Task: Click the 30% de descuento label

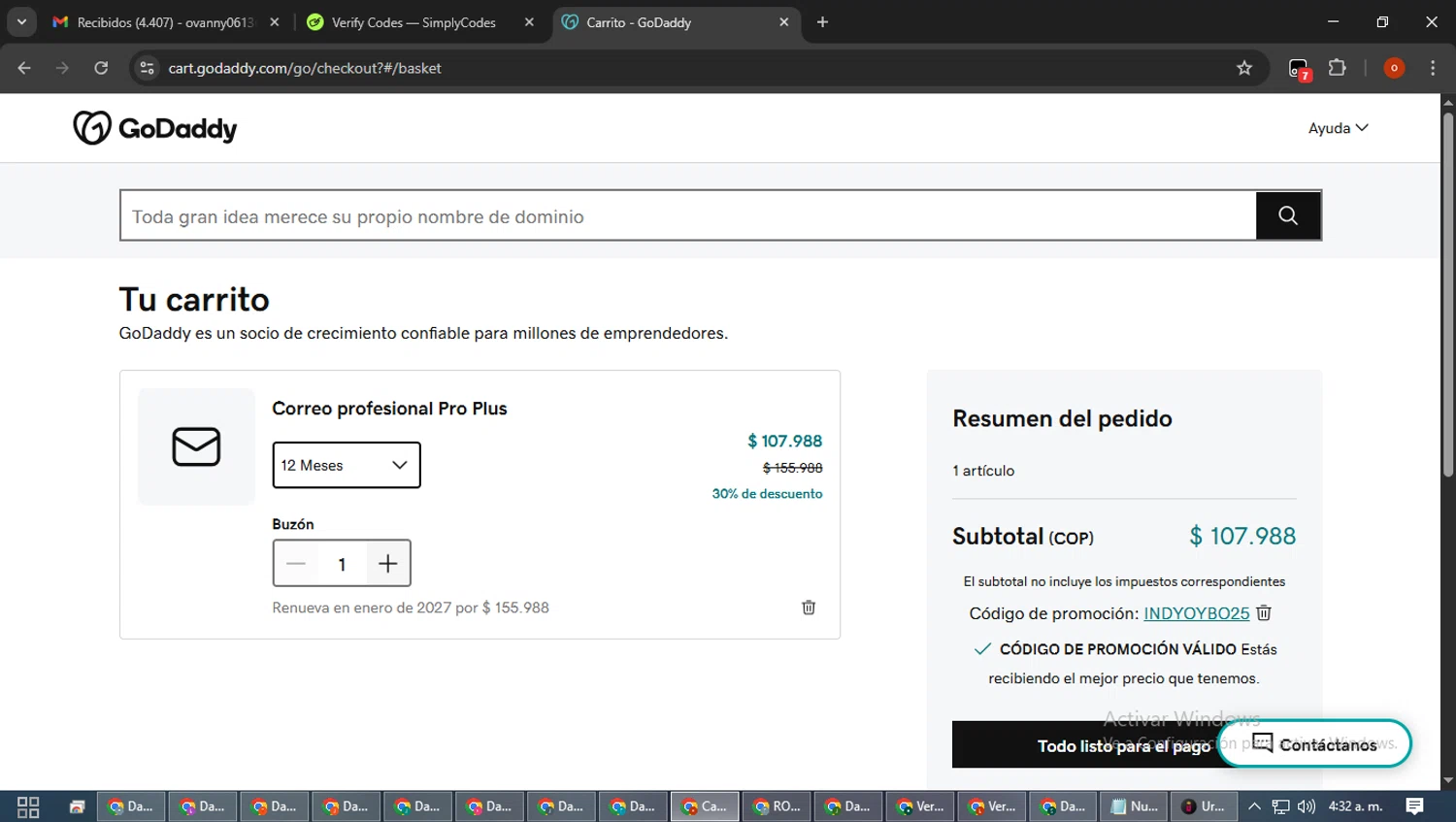Action: [767, 494]
